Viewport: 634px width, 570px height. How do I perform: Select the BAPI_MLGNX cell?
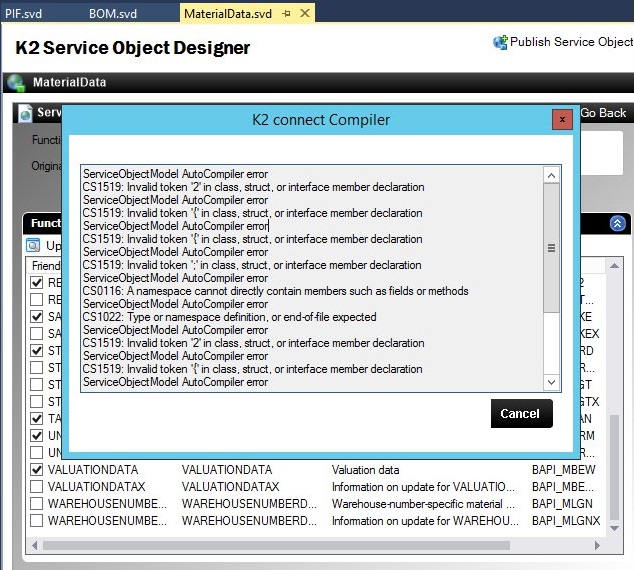[566, 521]
